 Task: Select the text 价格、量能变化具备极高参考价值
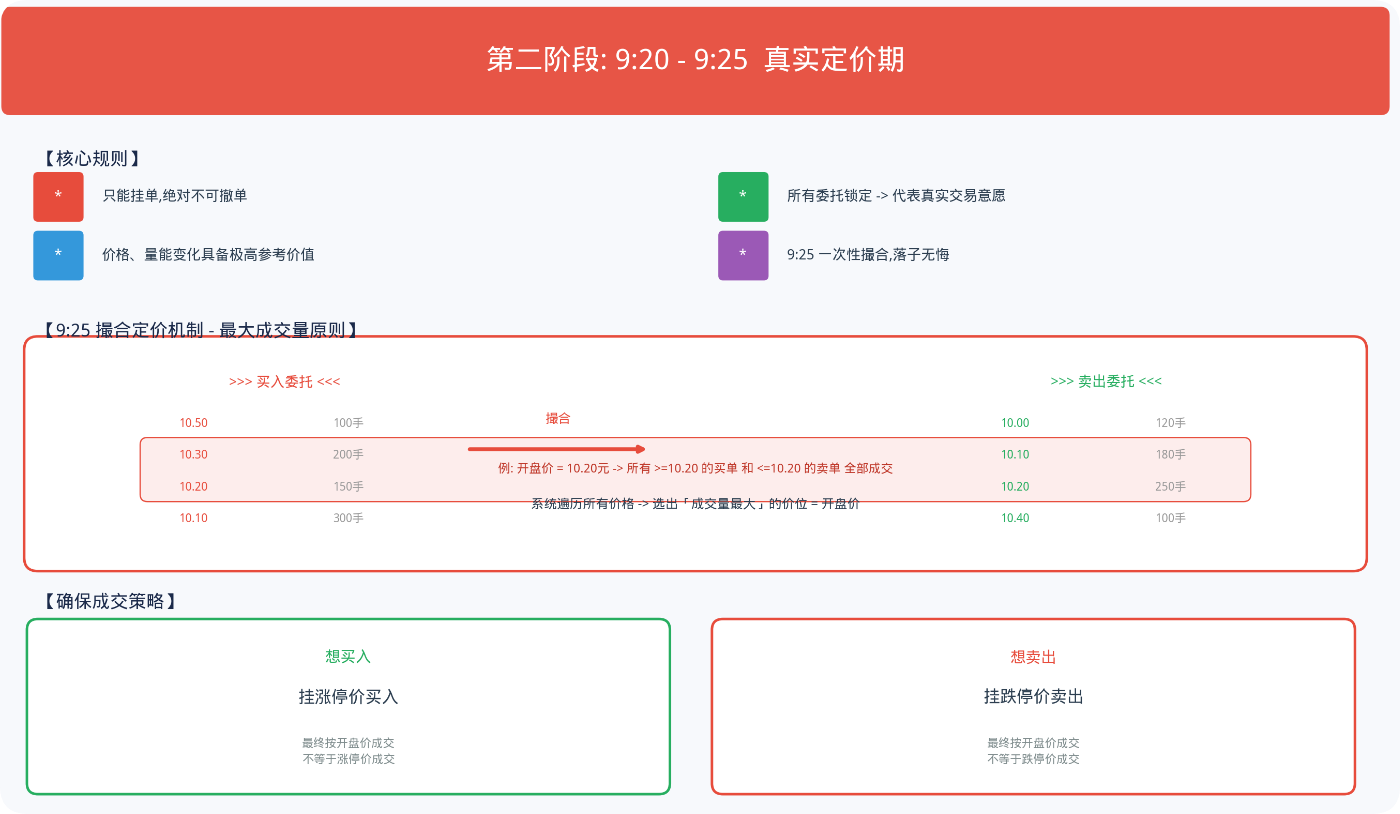[x=209, y=255]
